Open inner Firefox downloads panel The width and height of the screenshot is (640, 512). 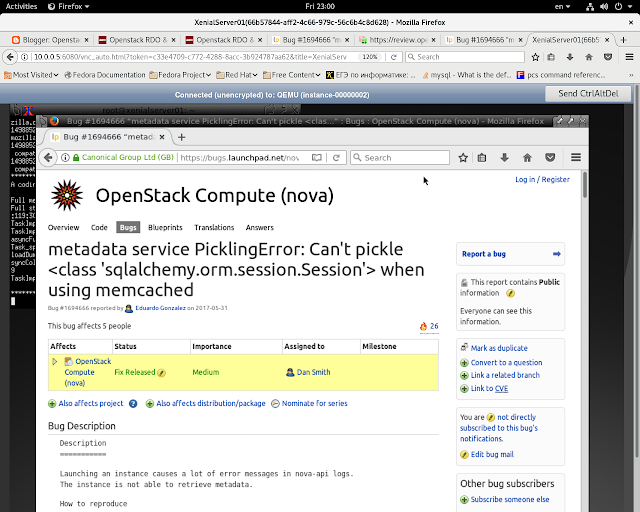pyautogui.click(x=504, y=158)
